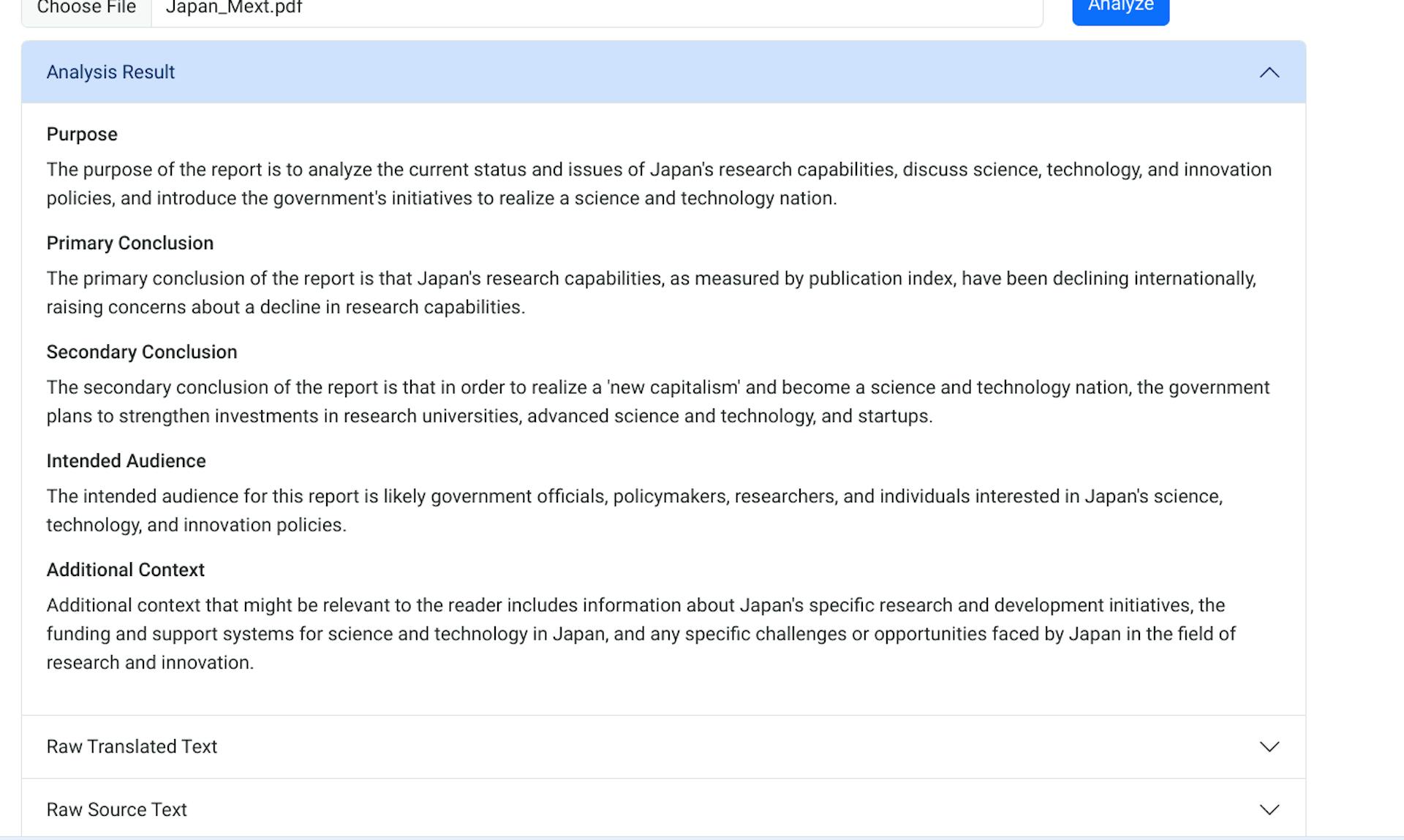Select the Primary Conclusion heading
Viewport: 1404px width, 840px height.
click(x=130, y=243)
